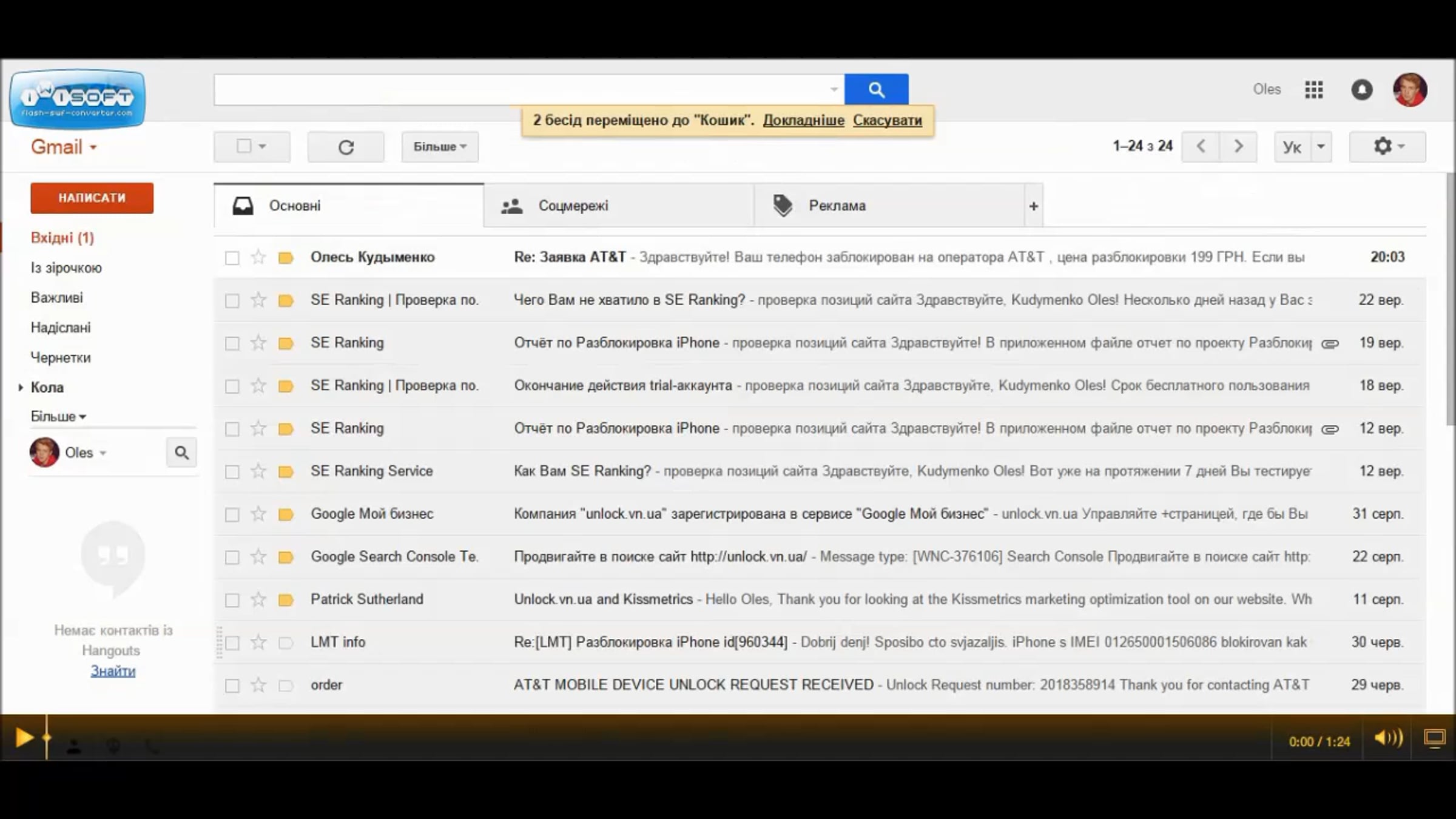Star the Олесь Кудыменко message
Image resolution: width=1456 pixels, height=819 pixels.
258,257
